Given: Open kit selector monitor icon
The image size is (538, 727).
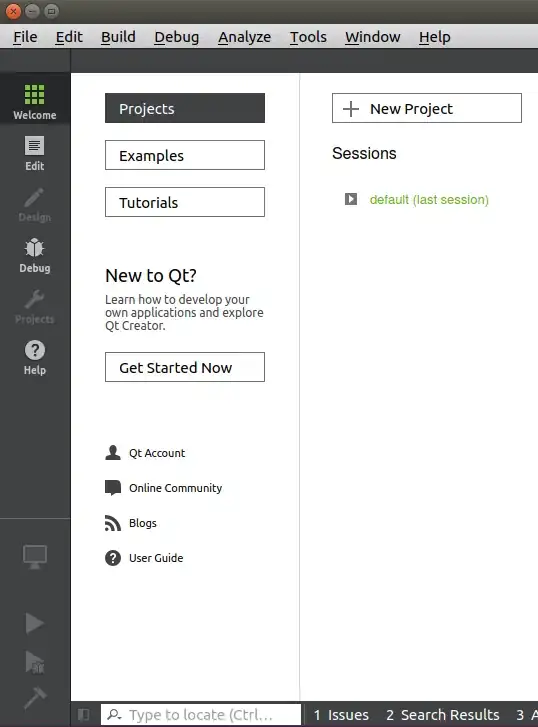Looking at the screenshot, I should (x=35, y=556).
